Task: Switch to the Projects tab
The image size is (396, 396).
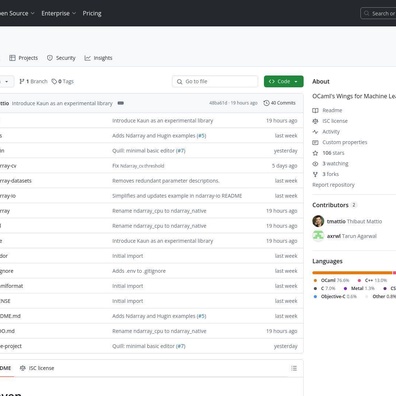Action: coord(23,58)
